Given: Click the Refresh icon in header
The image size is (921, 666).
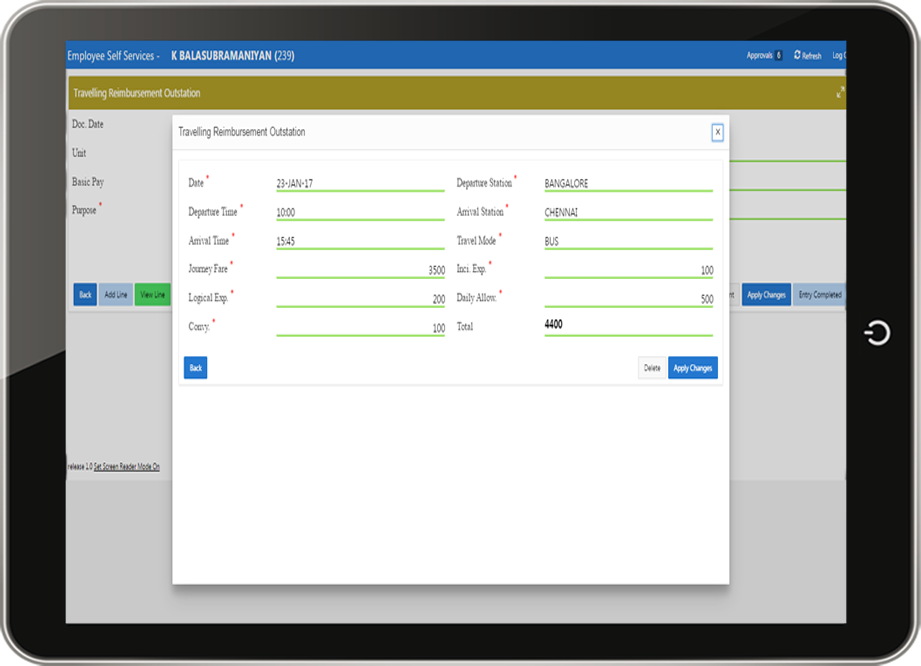Looking at the screenshot, I should [798, 56].
